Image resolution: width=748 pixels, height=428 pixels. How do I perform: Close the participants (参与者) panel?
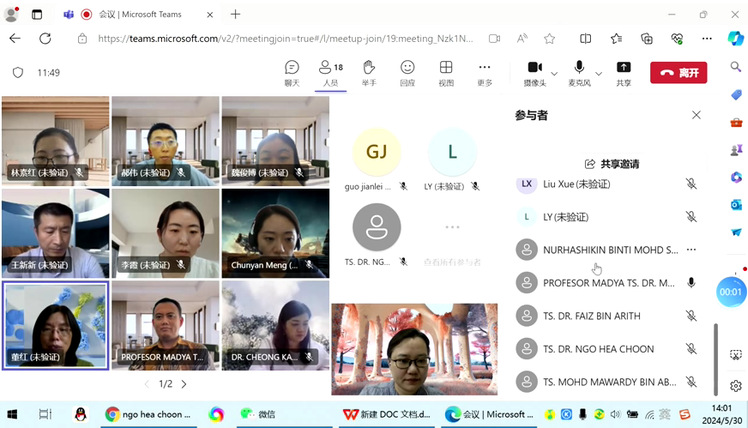click(x=696, y=115)
